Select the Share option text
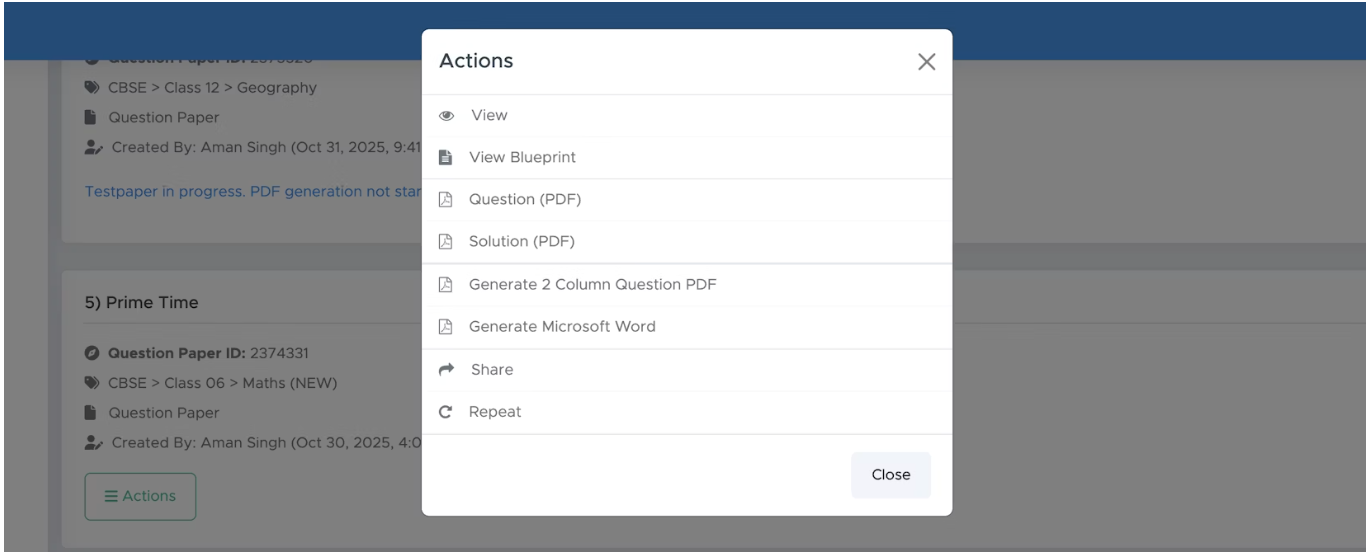1366x552 pixels. click(491, 370)
